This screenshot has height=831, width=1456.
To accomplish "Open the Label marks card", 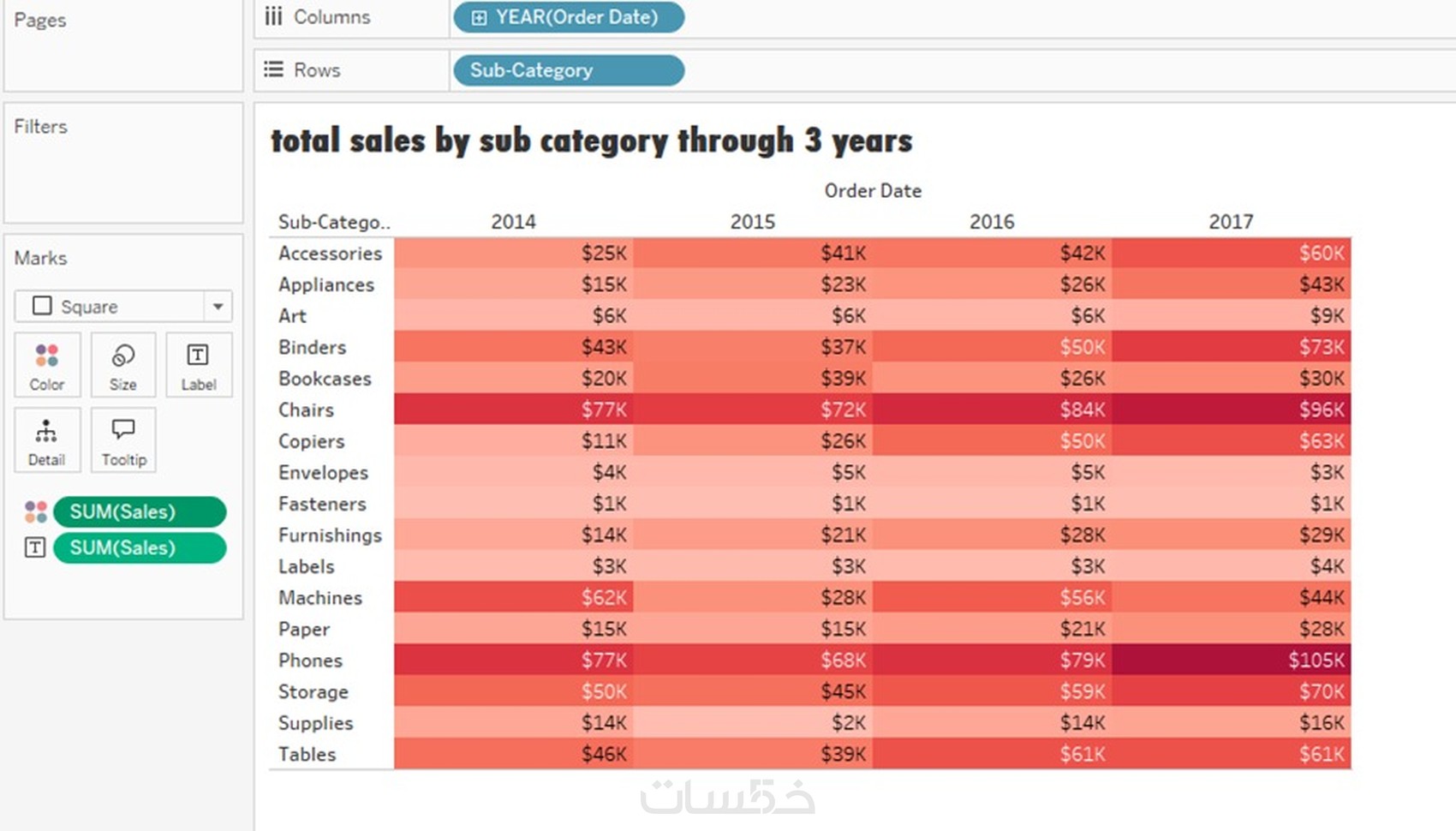I will point(198,365).
